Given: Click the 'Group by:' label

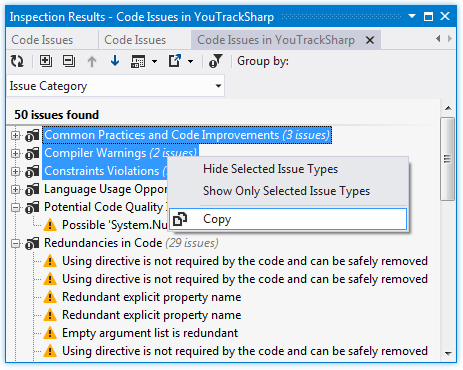Looking at the screenshot, I should coord(263,61).
